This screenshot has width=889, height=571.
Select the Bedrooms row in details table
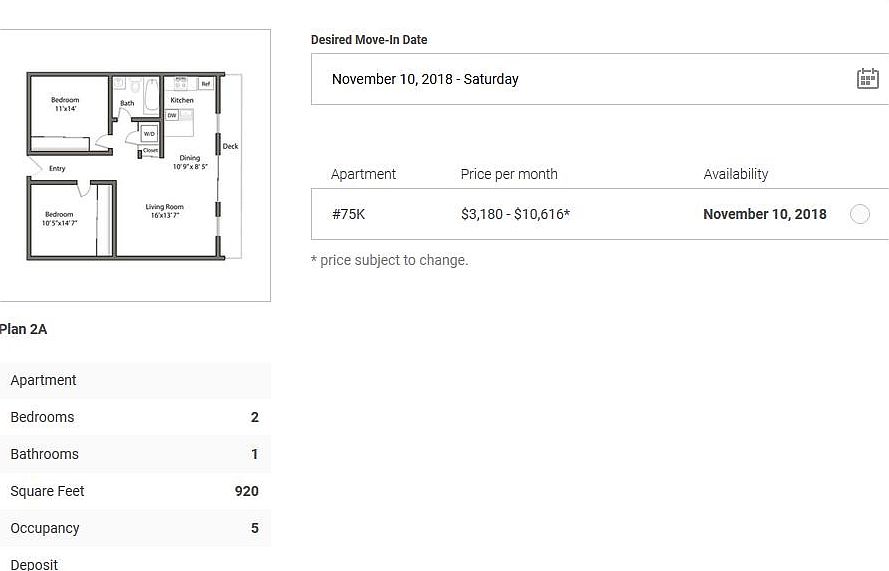pyautogui.click(x=133, y=417)
